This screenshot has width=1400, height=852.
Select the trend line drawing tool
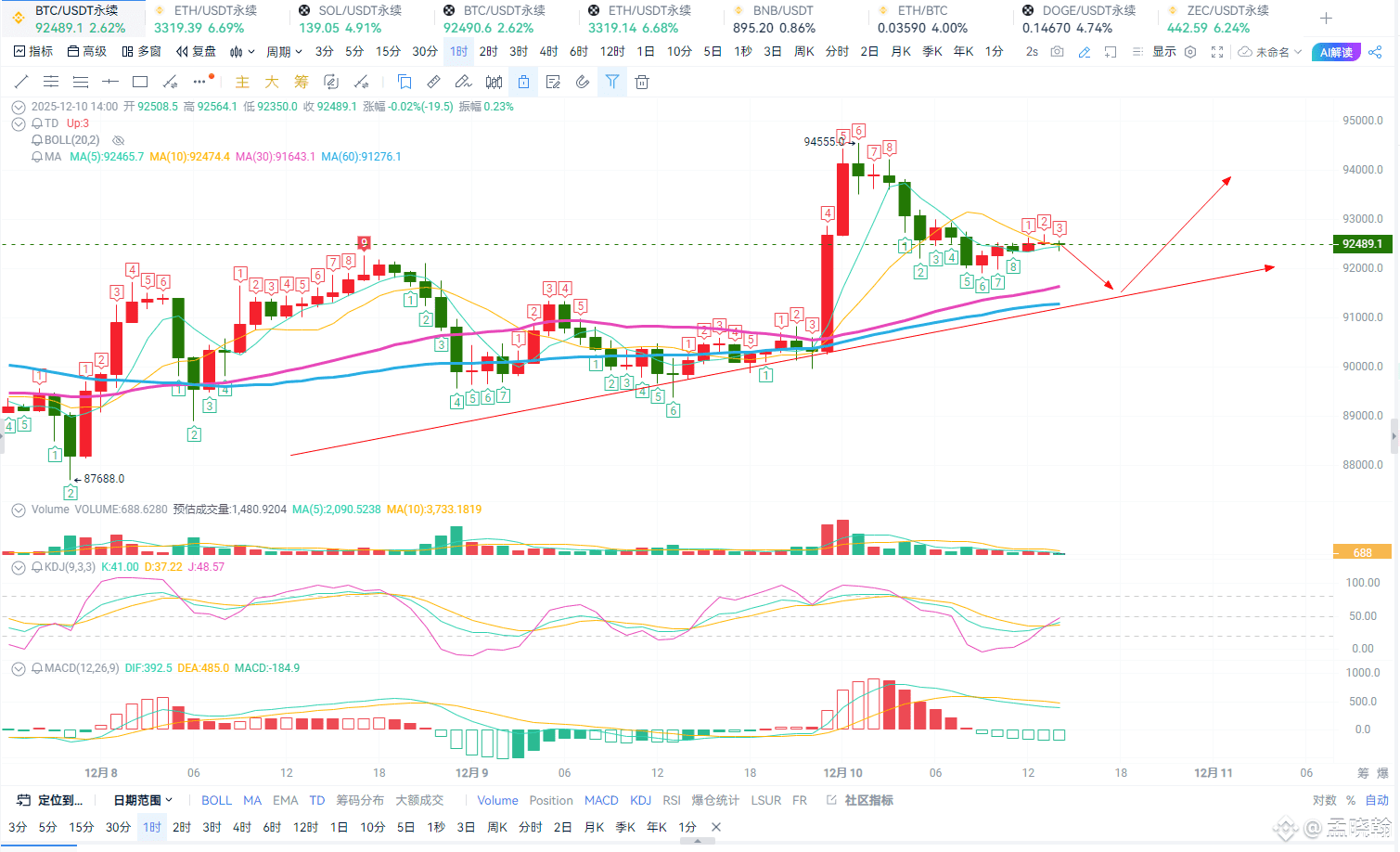pyautogui.click(x=21, y=82)
